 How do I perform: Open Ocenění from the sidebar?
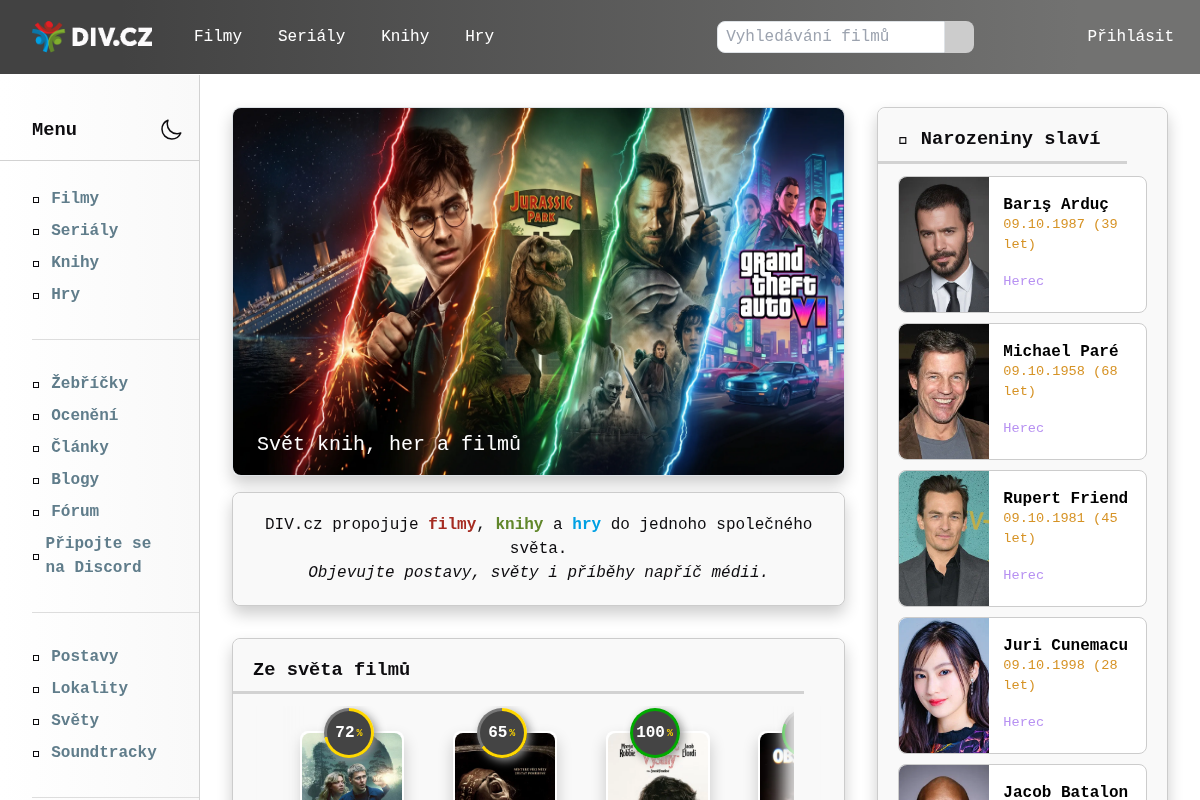pos(85,416)
